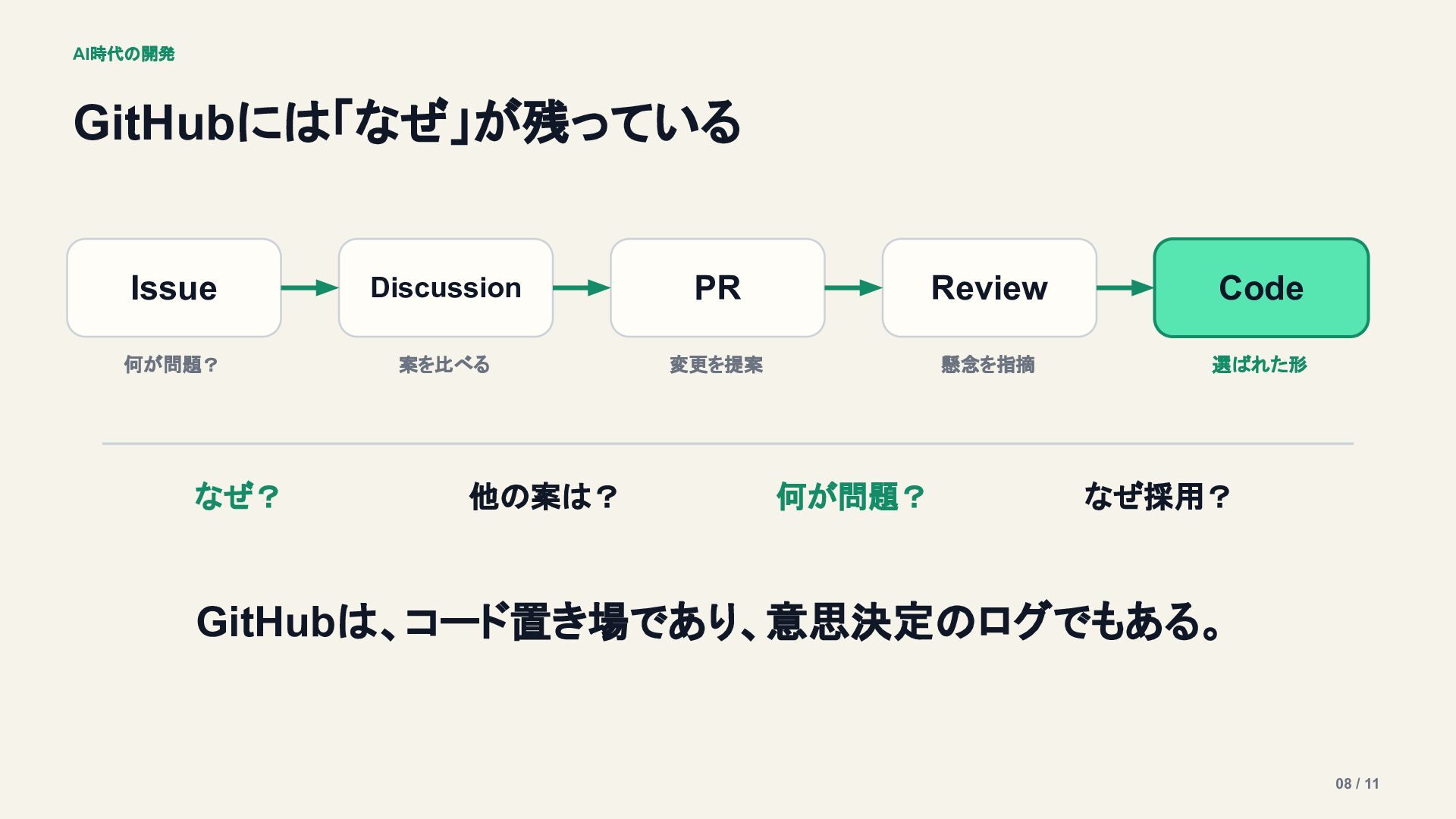This screenshot has width=1456, height=819.
Task: Click the header label "AI時代の開発"
Action: [124, 54]
